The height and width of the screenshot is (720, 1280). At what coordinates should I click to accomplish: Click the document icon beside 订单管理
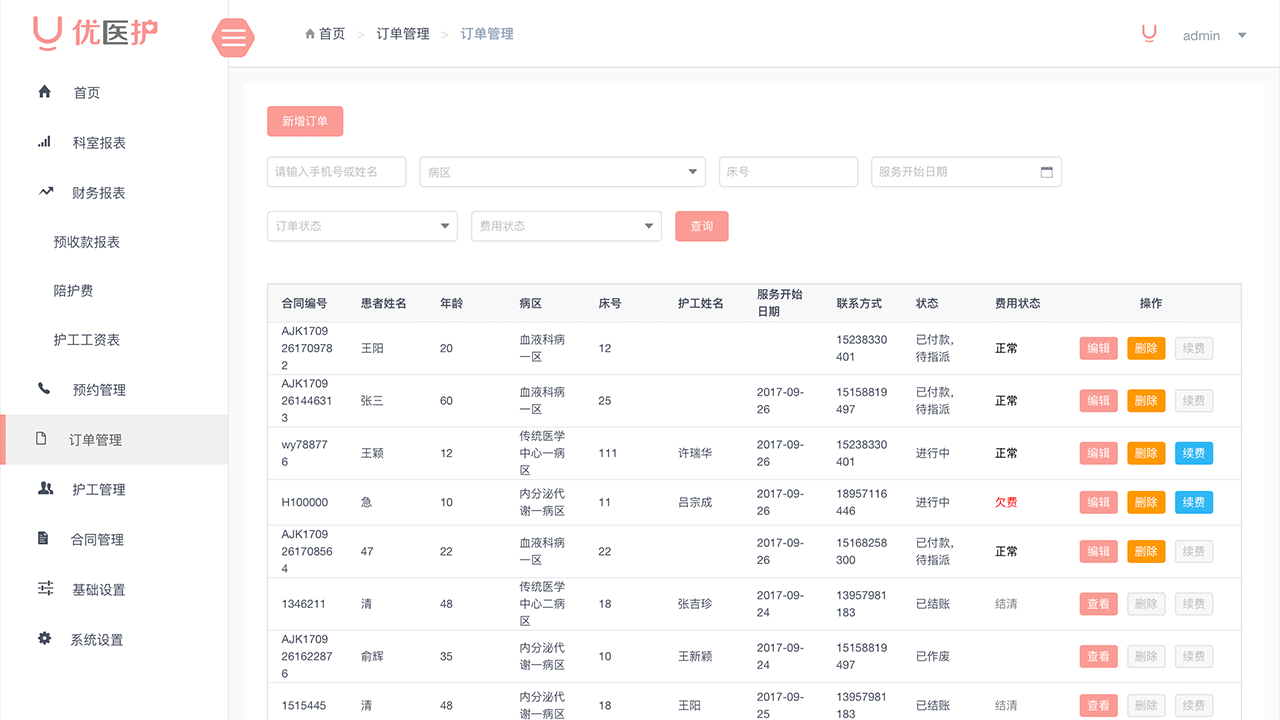pyautogui.click(x=44, y=439)
